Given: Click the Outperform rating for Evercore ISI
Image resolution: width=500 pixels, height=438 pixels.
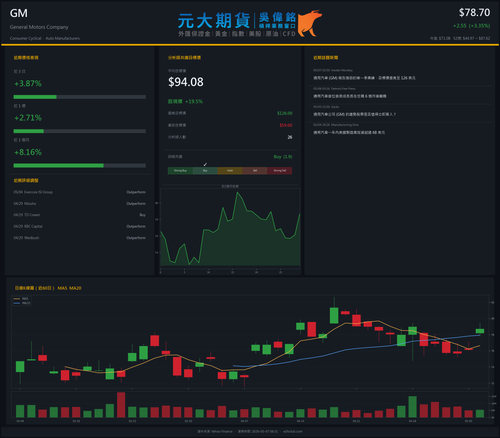Looking at the screenshot, I should tap(136, 192).
